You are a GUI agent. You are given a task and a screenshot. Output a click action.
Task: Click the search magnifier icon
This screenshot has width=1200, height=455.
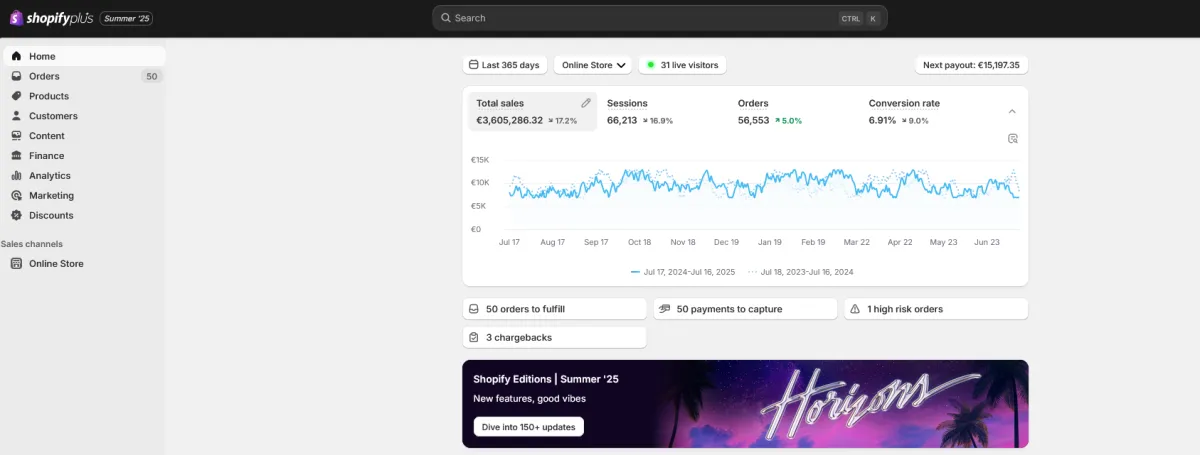point(445,18)
